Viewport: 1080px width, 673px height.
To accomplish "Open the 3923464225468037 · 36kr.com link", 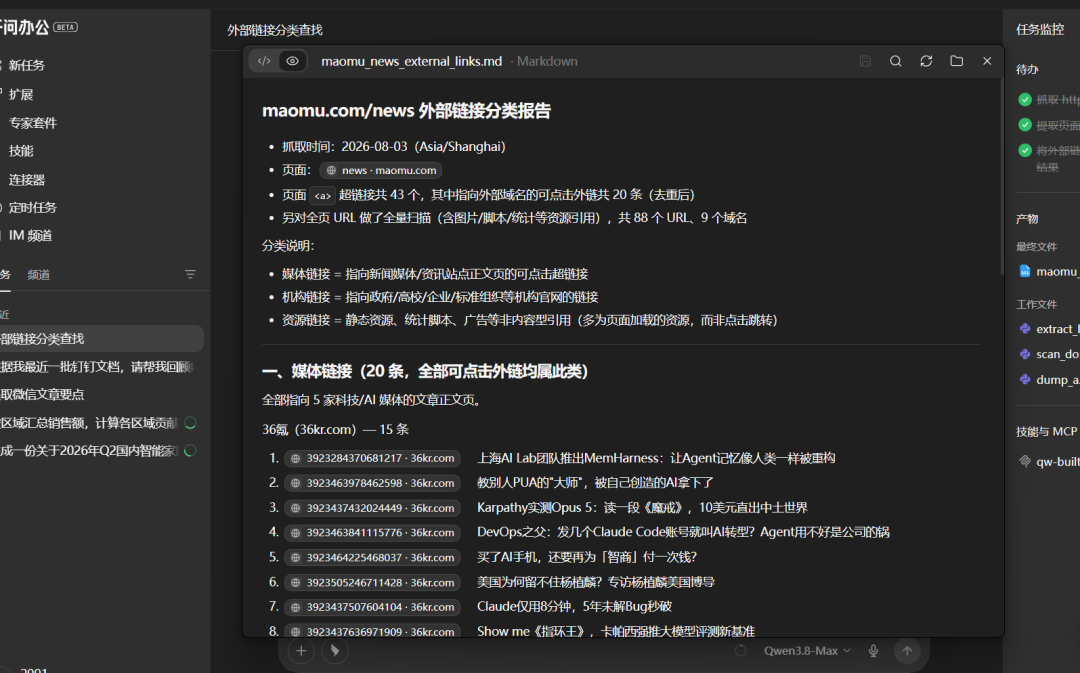I will (x=372, y=557).
